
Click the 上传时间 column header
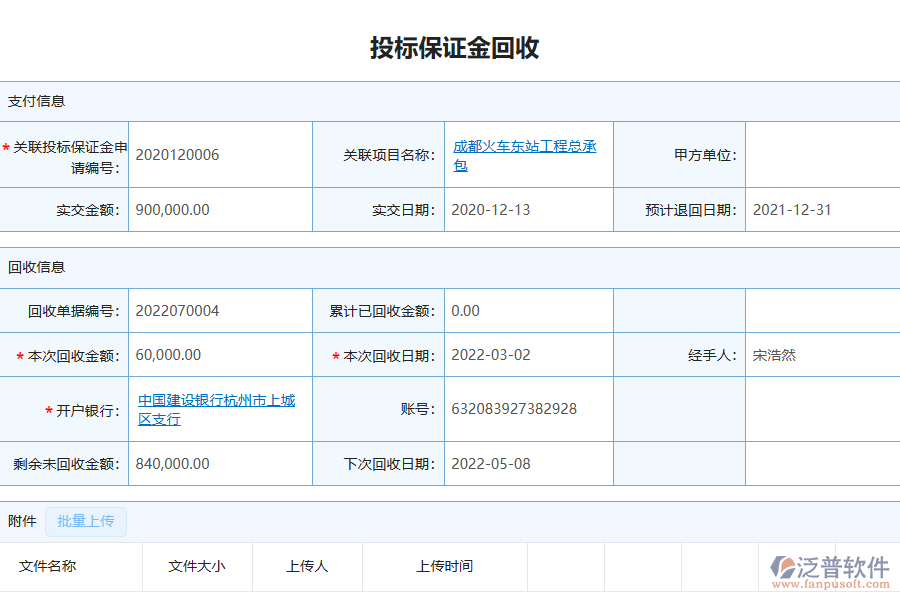coord(446,566)
